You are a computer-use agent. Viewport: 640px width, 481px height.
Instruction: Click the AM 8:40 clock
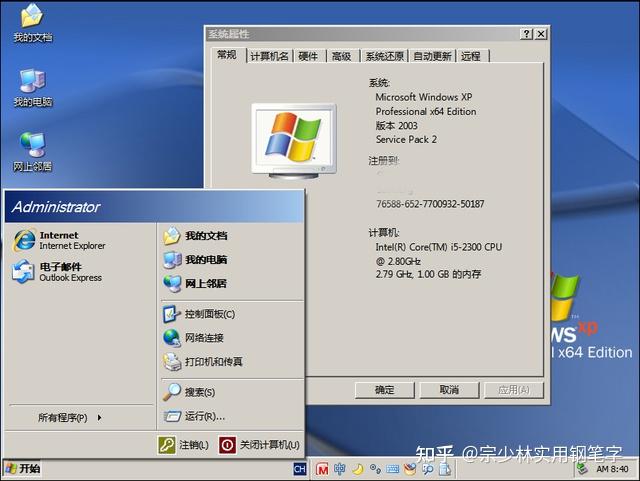(612, 469)
